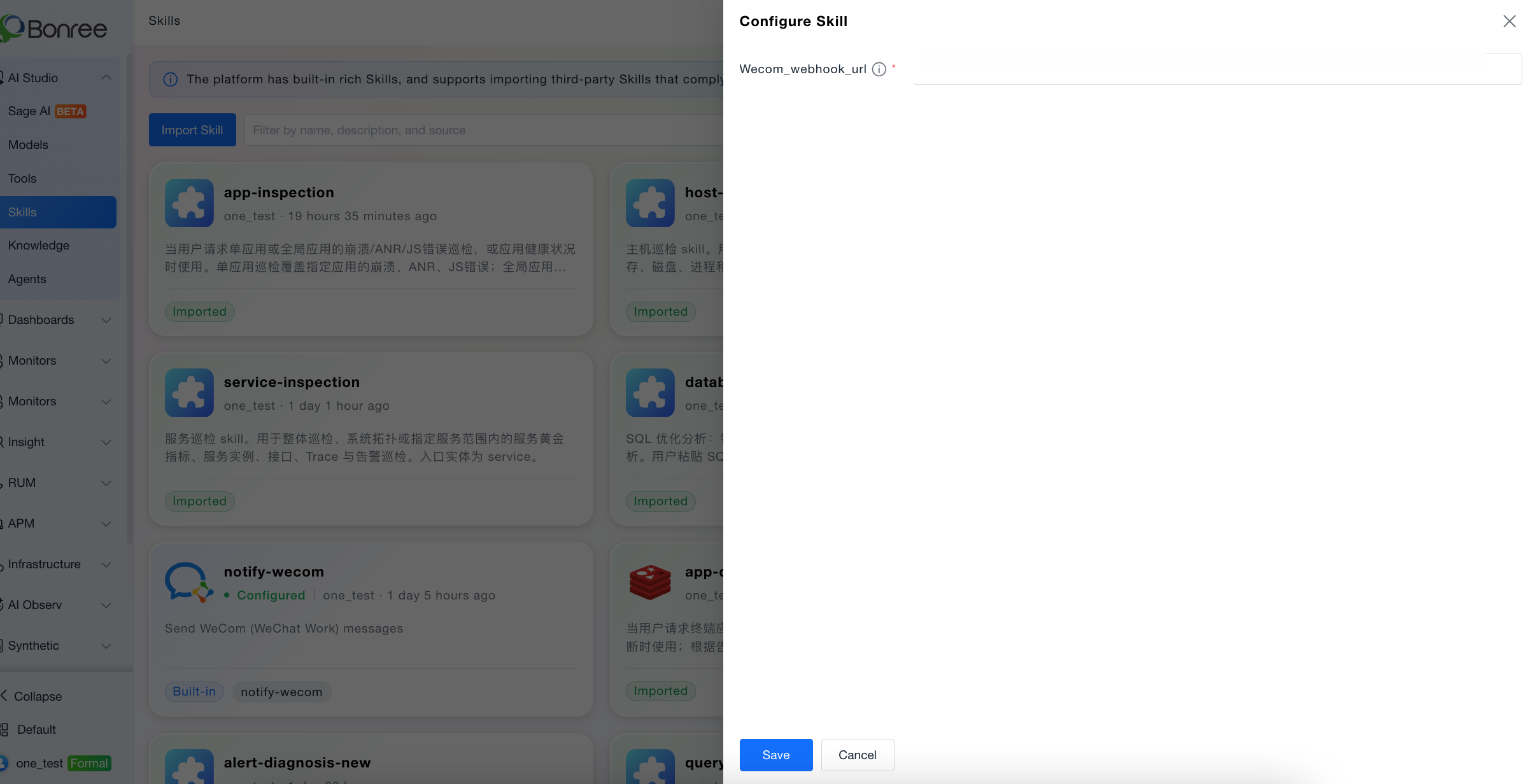Expand the Insight menu
This screenshot has width=1528, height=784.
[x=106, y=442]
